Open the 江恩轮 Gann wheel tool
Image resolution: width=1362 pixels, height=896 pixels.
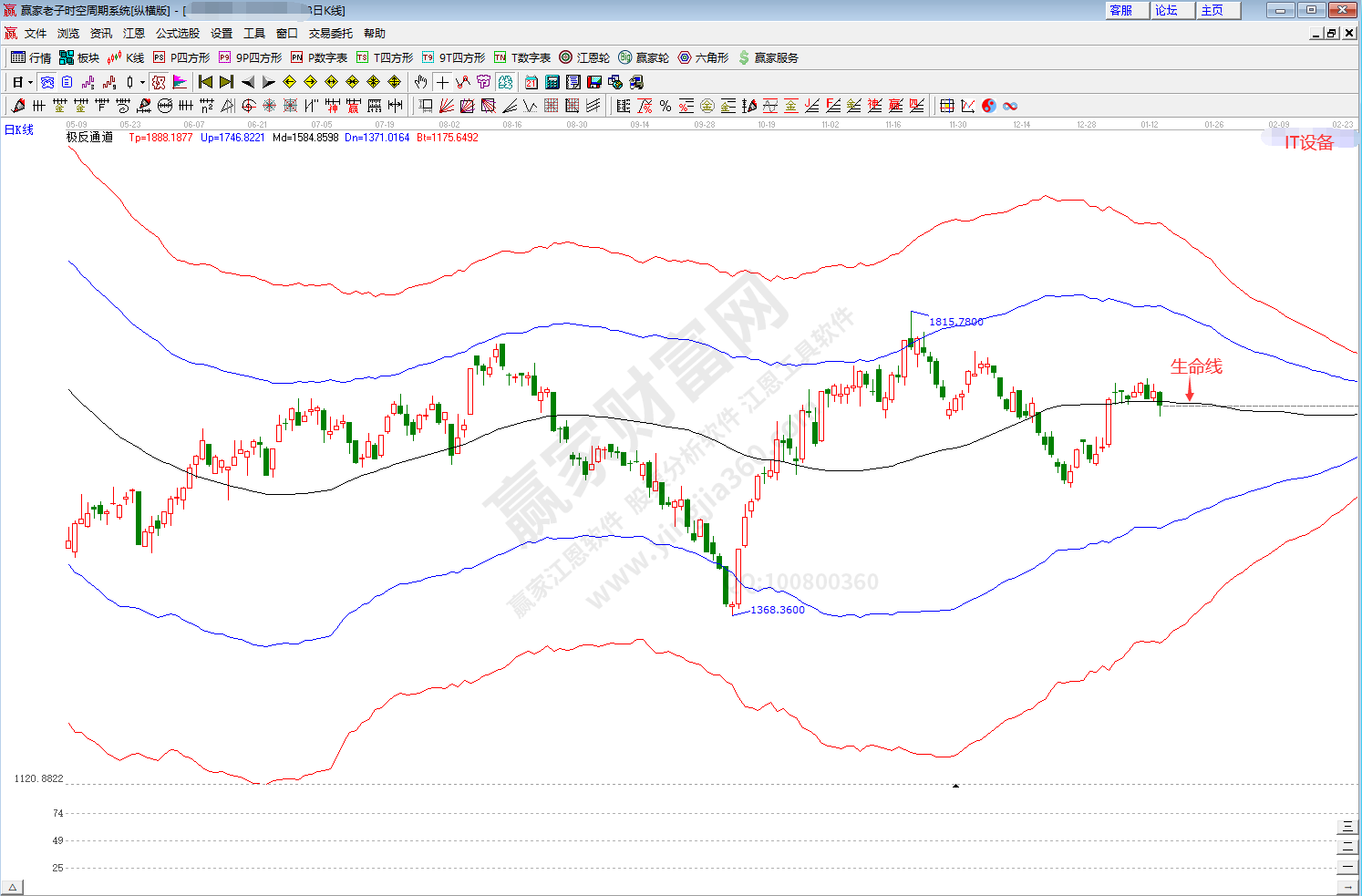pyautogui.click(x=584, y=57)
